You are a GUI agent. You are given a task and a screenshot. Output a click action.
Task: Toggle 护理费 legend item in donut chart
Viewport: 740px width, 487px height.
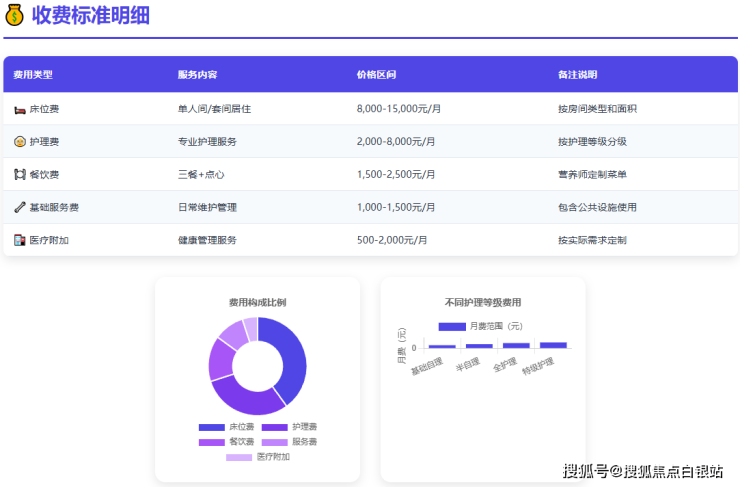click(x=289, y=427)
